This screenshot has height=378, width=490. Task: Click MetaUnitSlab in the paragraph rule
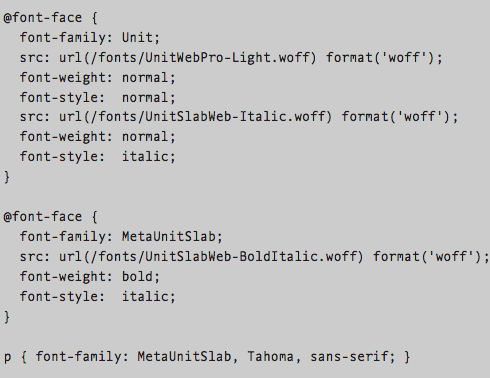(184, 356)
